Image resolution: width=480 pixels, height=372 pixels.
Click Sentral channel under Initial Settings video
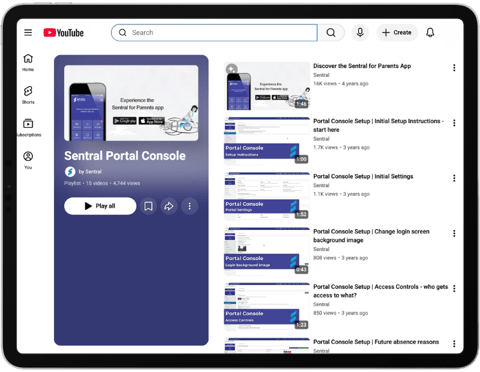(x=321, y=185)
